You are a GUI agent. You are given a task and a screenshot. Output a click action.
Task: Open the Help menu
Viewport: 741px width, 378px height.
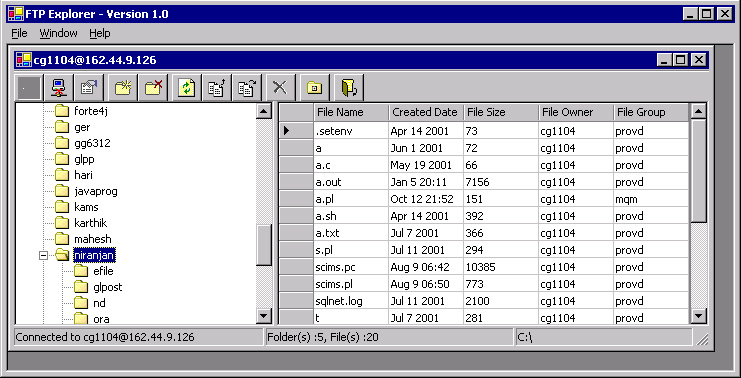100,34
